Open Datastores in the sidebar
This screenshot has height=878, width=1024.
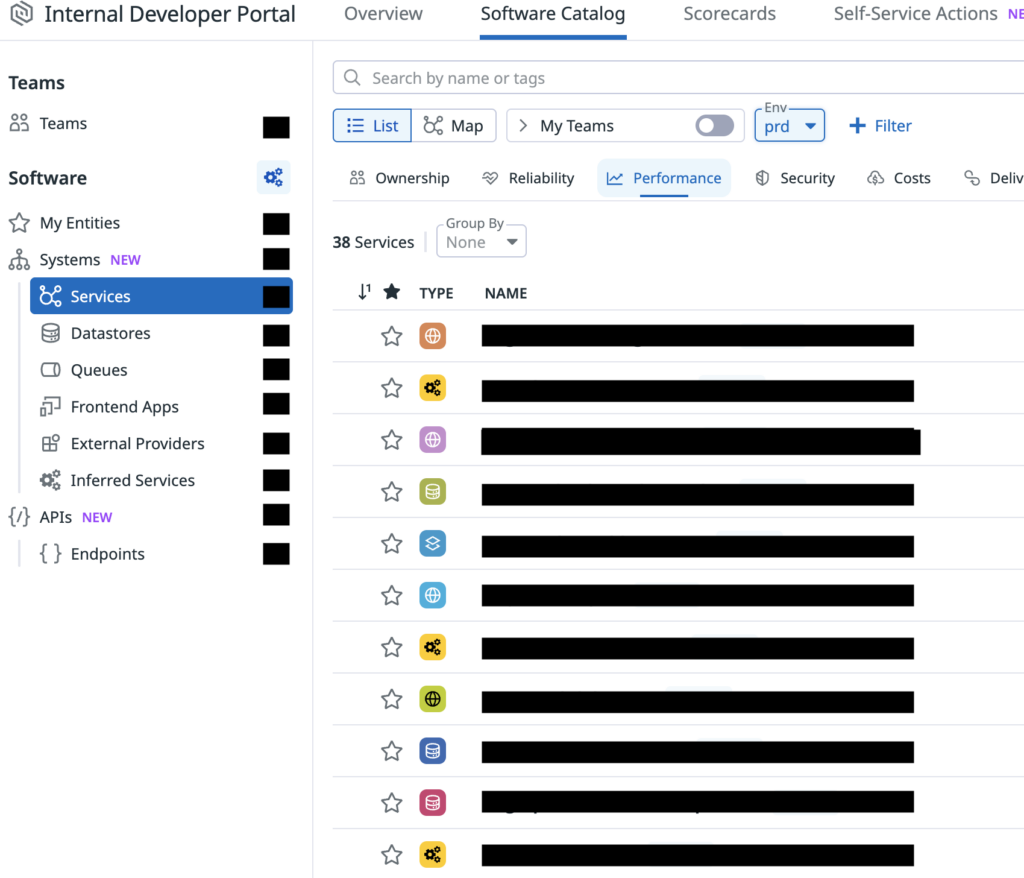110,333
